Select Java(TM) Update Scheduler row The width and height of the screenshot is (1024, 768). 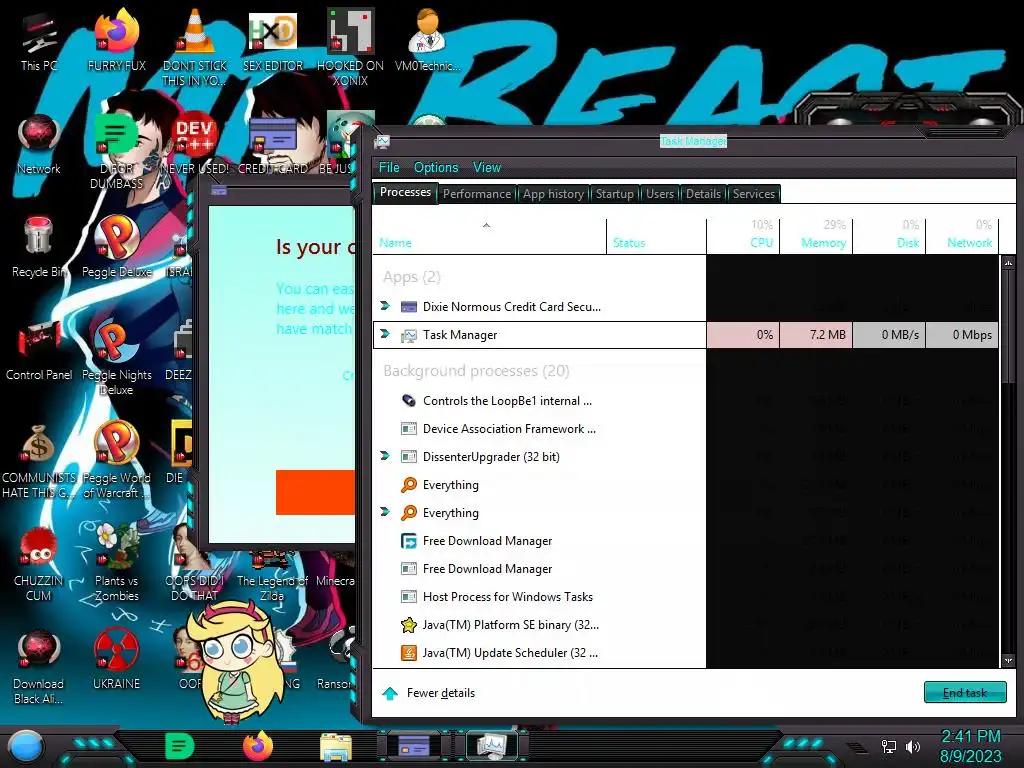tap(685, 653)
